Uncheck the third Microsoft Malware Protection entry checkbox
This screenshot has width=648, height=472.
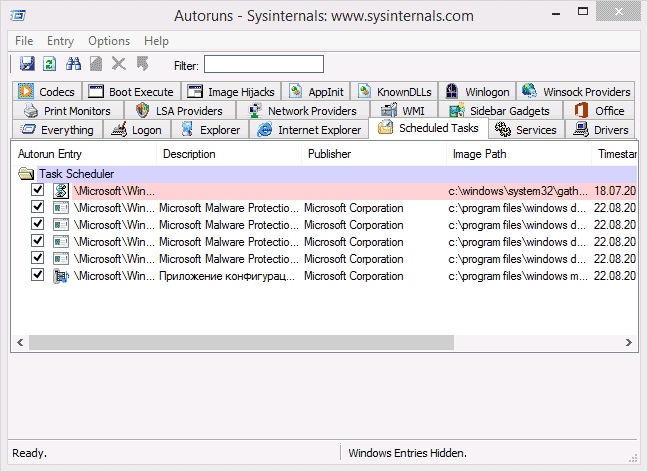[x=38, y=241]
